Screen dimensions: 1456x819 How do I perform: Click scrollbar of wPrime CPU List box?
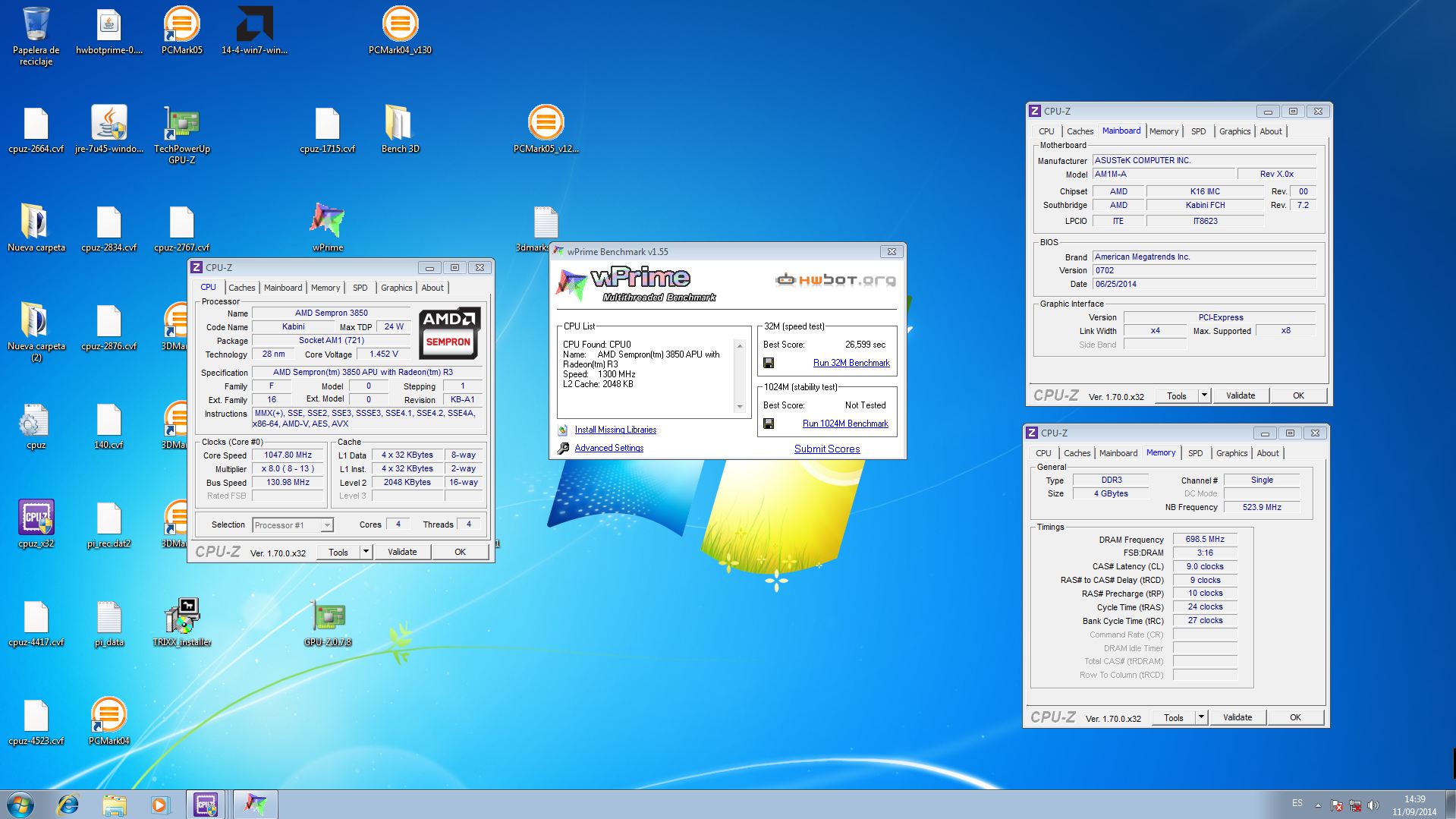740,376
